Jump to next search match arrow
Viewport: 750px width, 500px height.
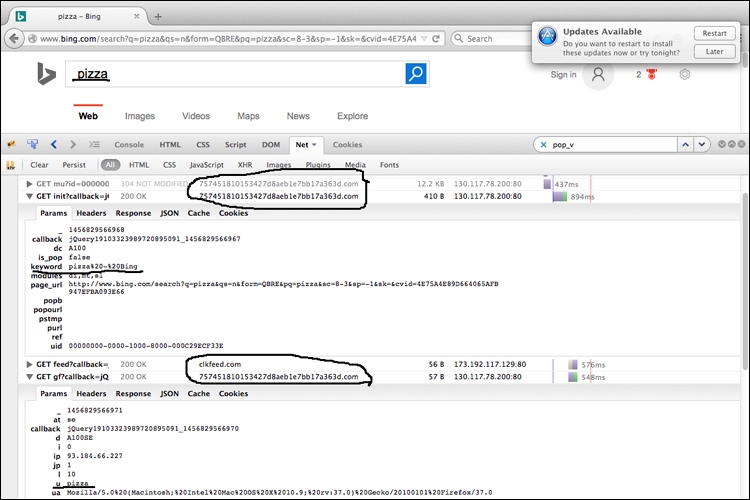701,144
